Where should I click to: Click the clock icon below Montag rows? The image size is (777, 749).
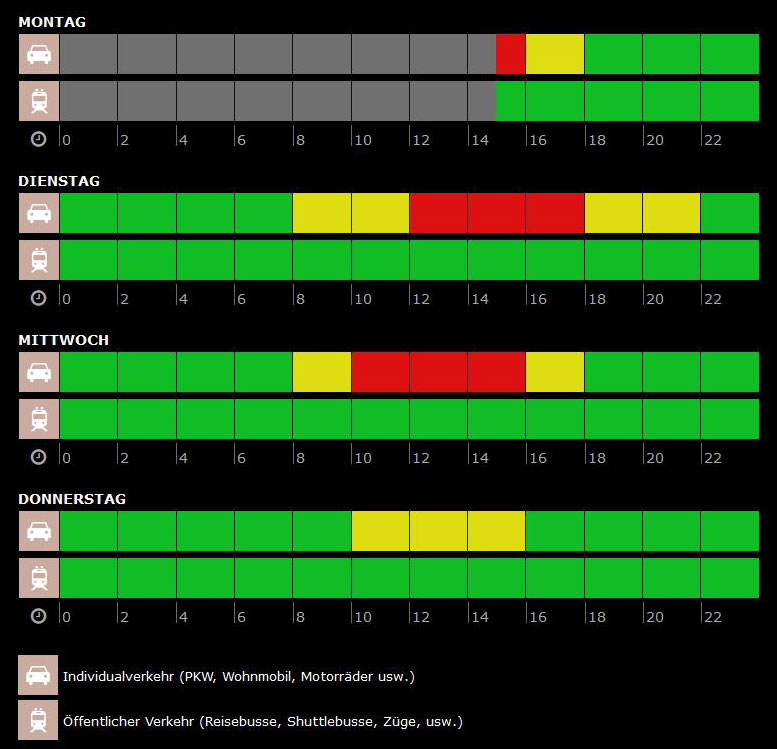[39, 139]
